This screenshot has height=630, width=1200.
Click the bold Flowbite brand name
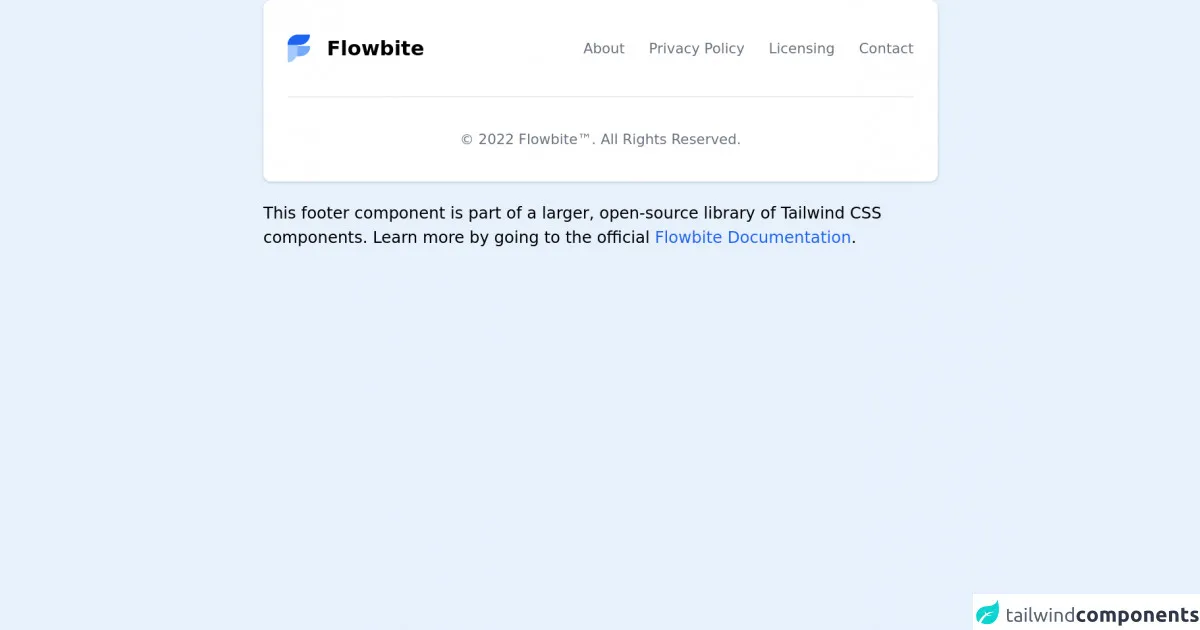[x=375, y=48]
